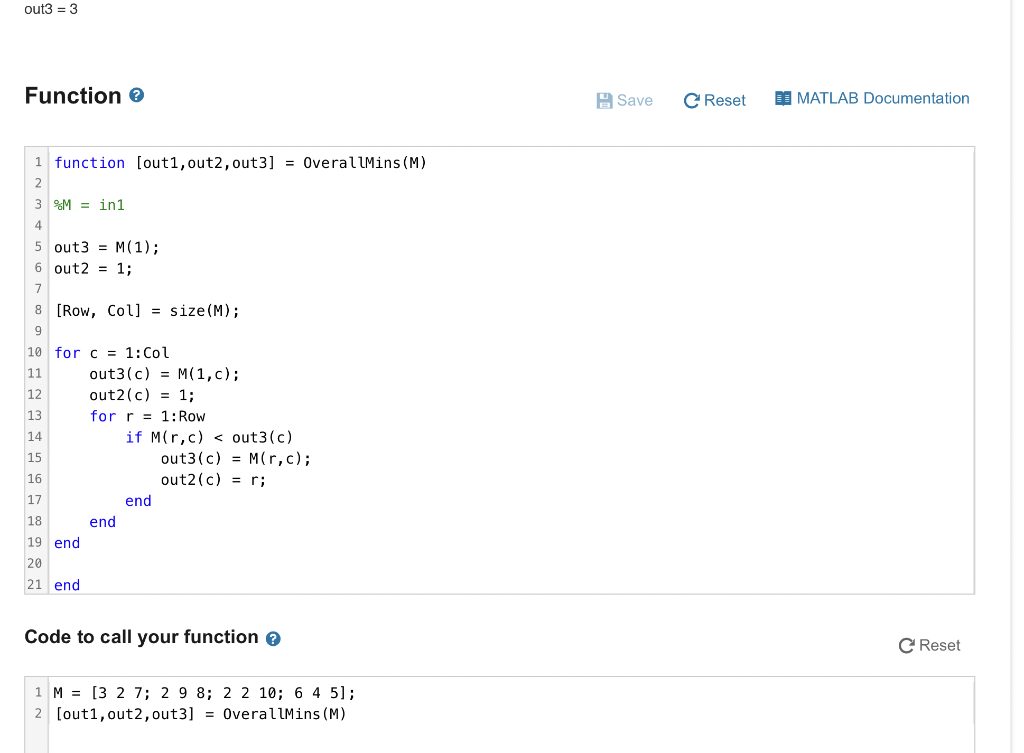Click the Reset circular arrow icon near Function

click(x=691, y=101)
